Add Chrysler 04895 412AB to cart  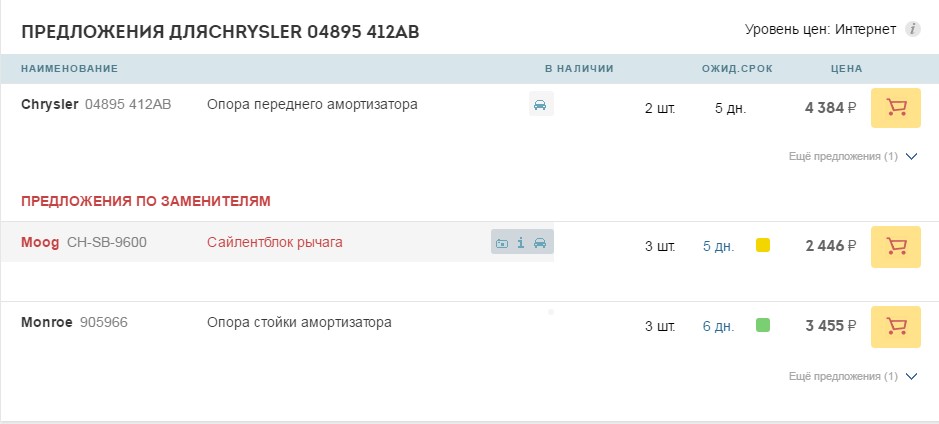click(x=895, y=108)
